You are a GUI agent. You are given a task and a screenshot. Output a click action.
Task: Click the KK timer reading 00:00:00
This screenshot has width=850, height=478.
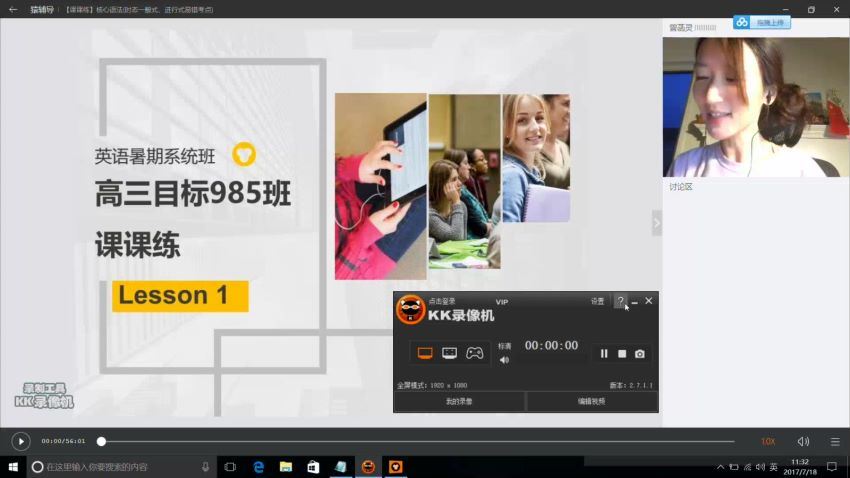click(x=551, y=346)
